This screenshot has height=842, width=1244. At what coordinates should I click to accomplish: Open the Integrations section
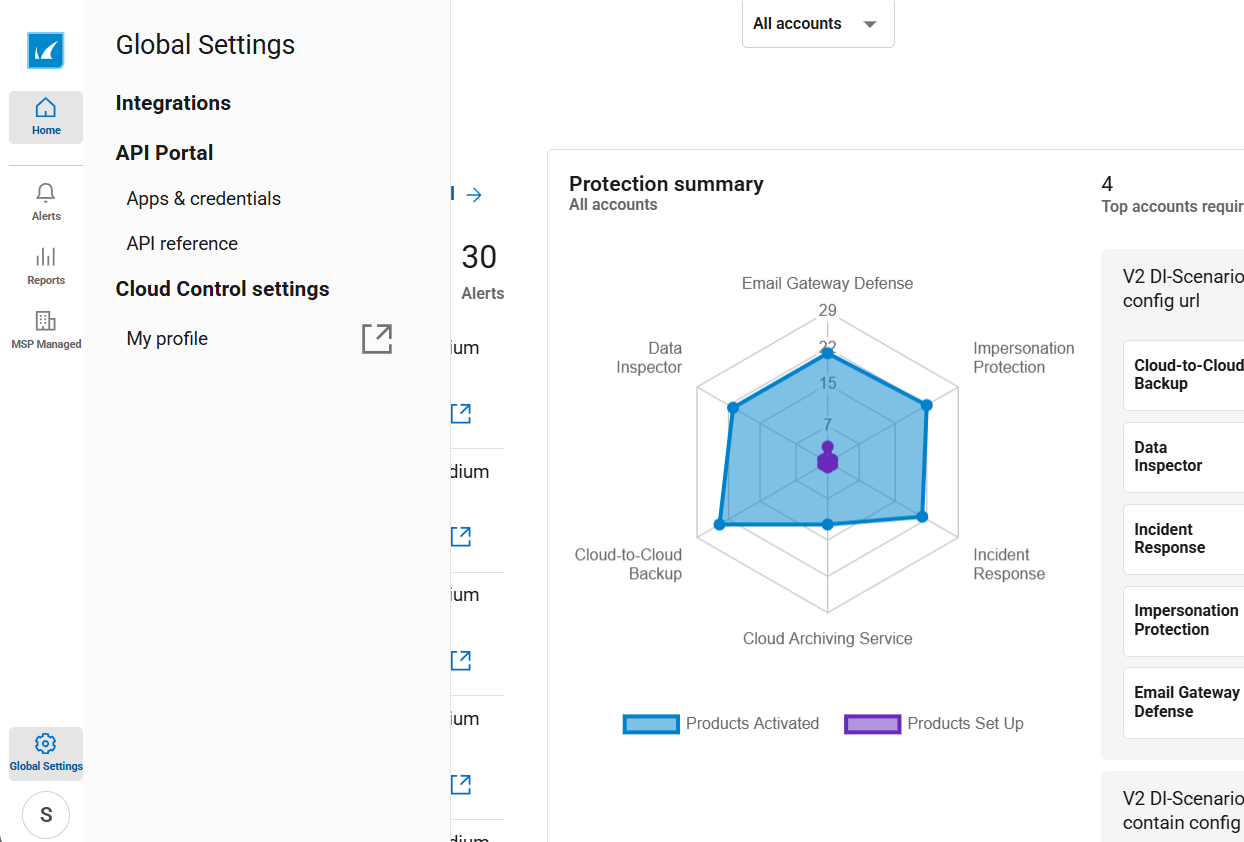click(x=173, y=103)
